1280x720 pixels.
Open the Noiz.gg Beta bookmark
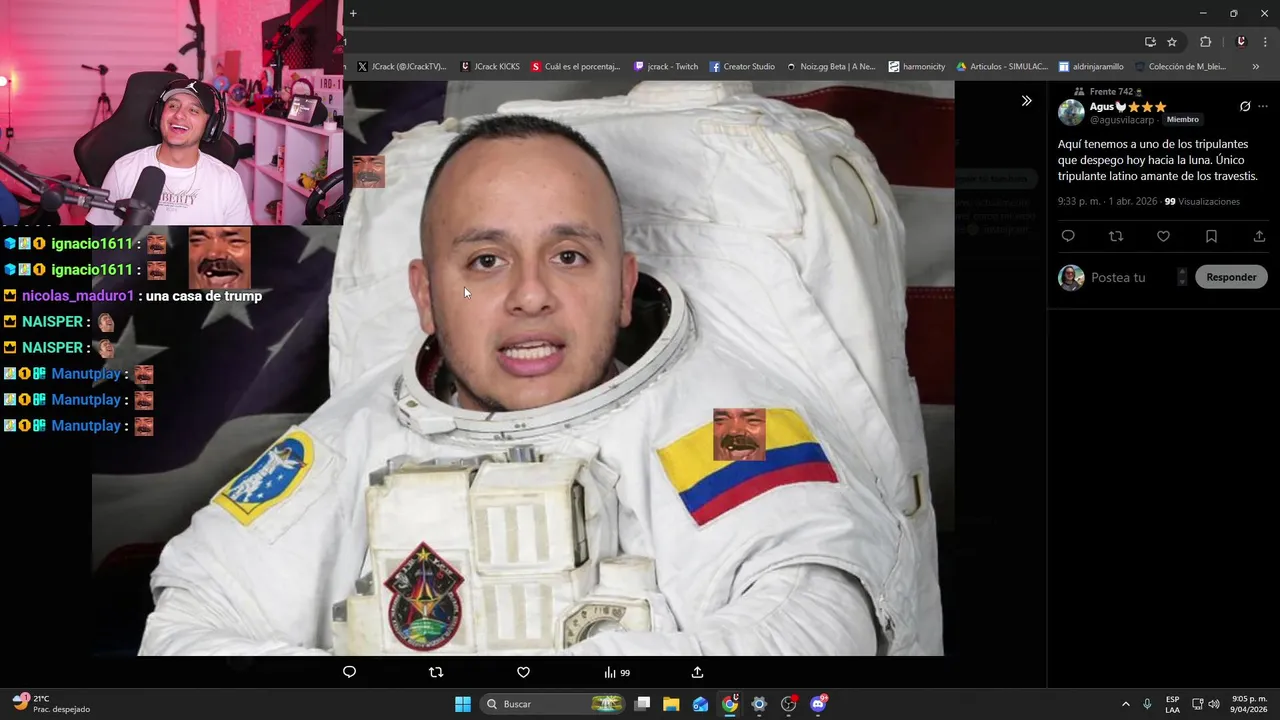click(830, 67)
